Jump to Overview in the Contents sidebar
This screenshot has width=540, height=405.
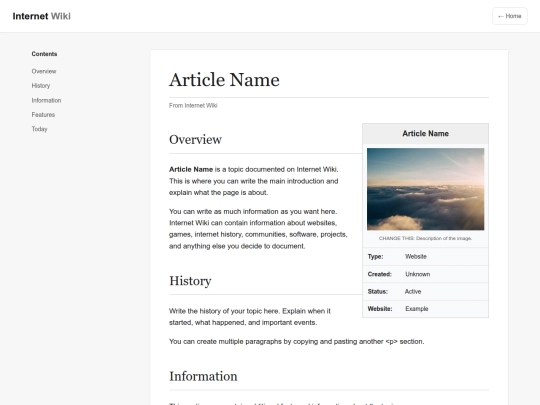(44, 71)
